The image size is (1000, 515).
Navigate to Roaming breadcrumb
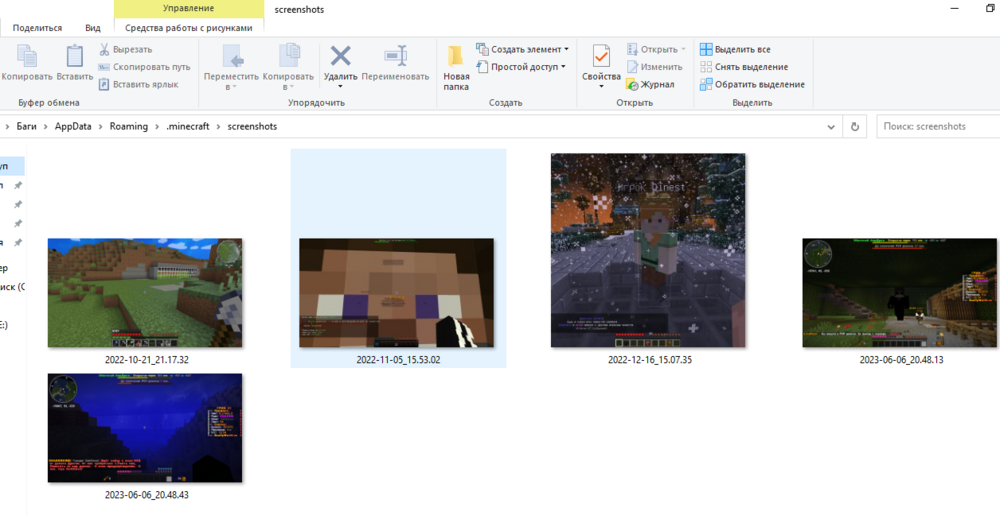coord(128,126)
